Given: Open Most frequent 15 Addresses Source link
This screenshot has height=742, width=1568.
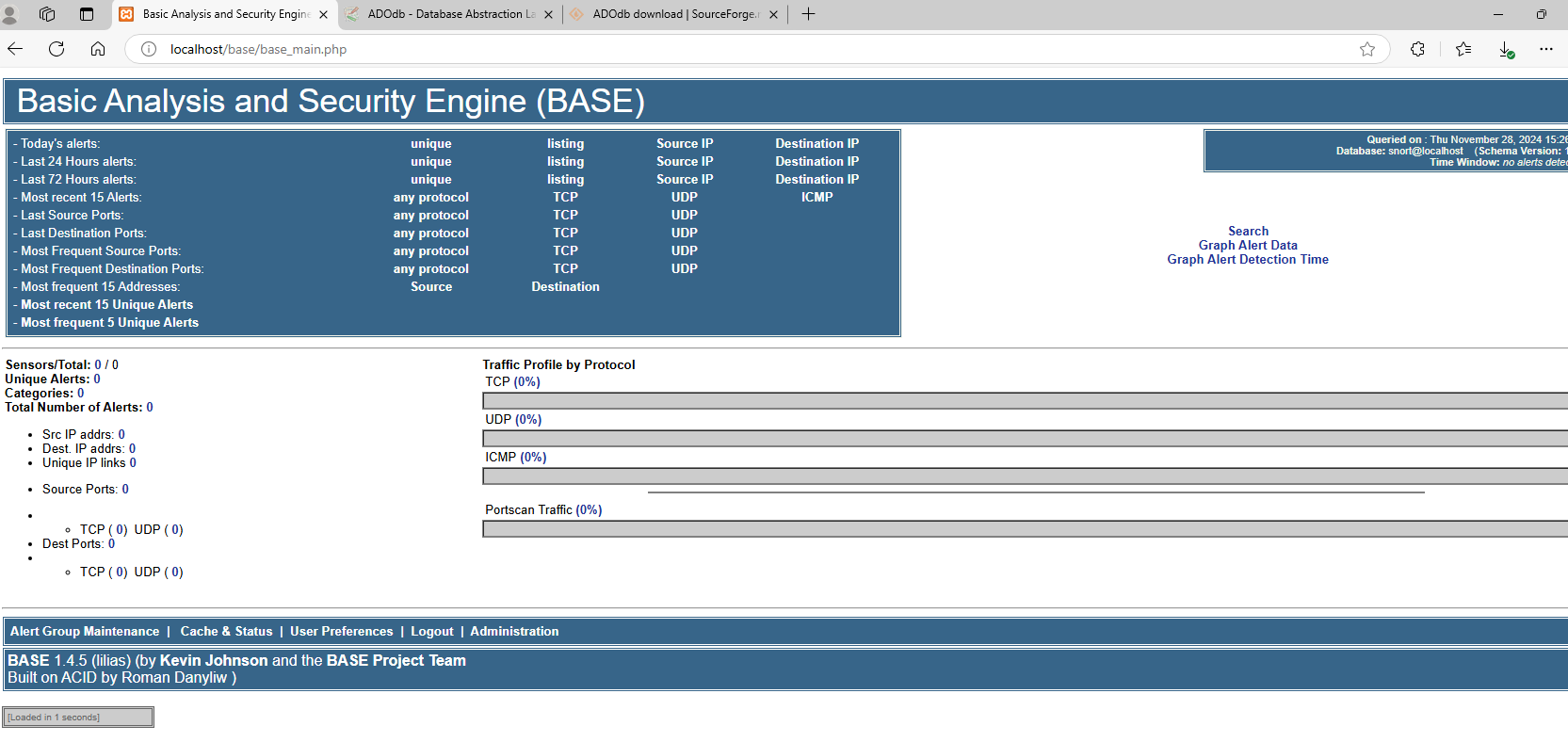Looking at the screenshot, I should 431,286.
